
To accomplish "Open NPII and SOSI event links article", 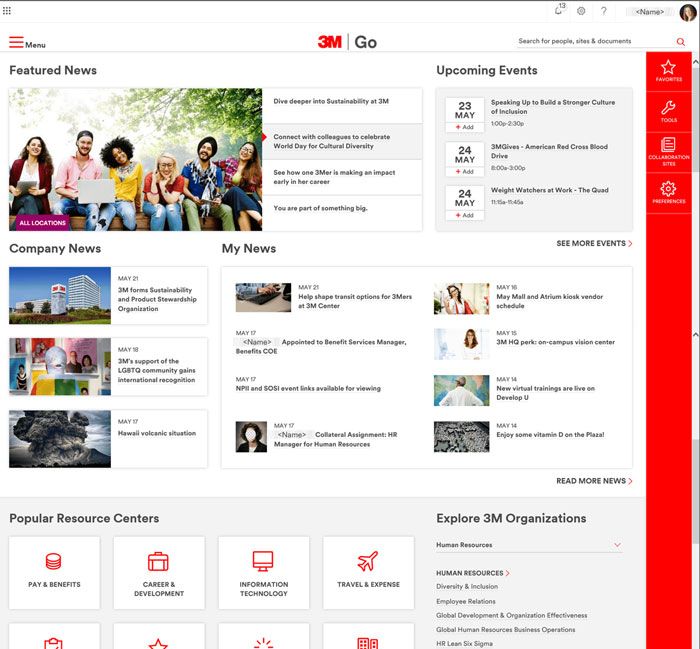I will [308, 388].
